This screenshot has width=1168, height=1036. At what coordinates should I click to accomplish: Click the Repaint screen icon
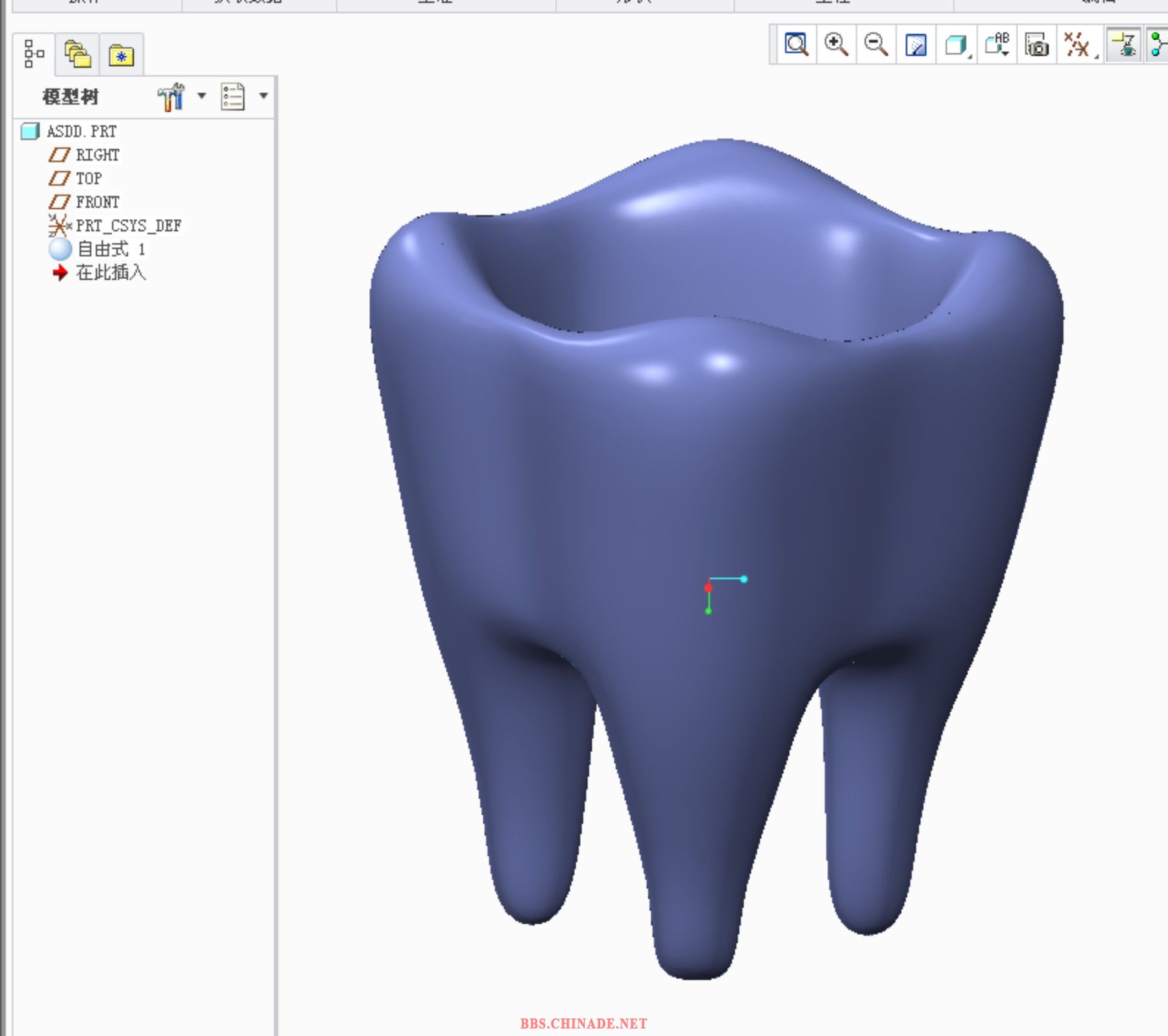pos(916,45)
